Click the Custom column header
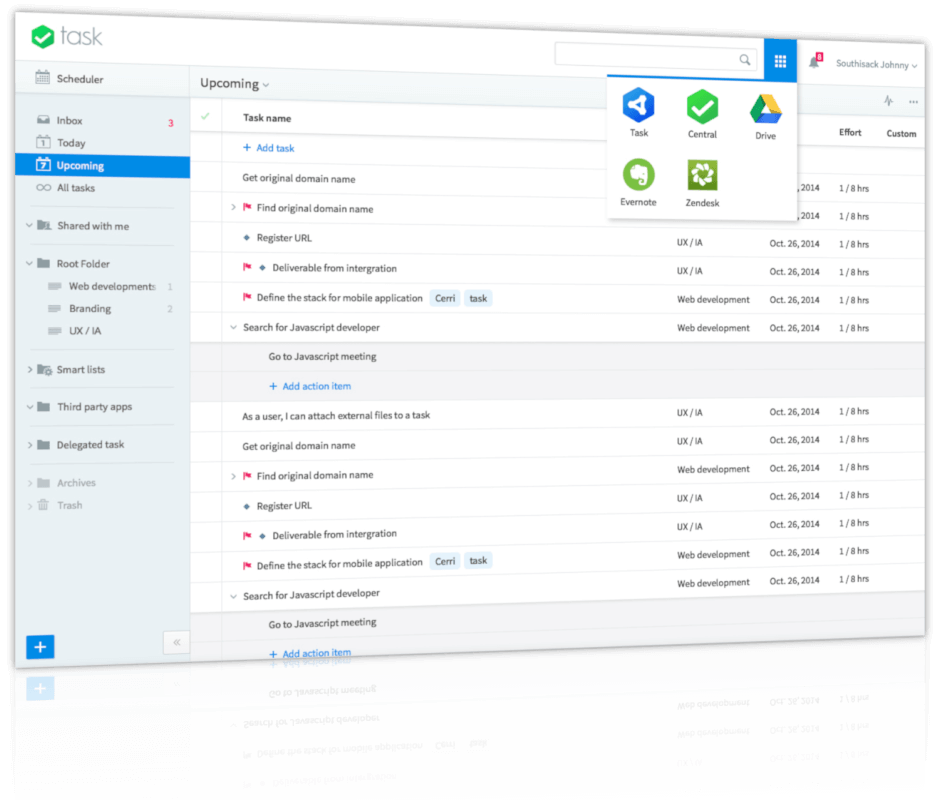This screenshot has height=800, width=940. [x=901, y=134]
